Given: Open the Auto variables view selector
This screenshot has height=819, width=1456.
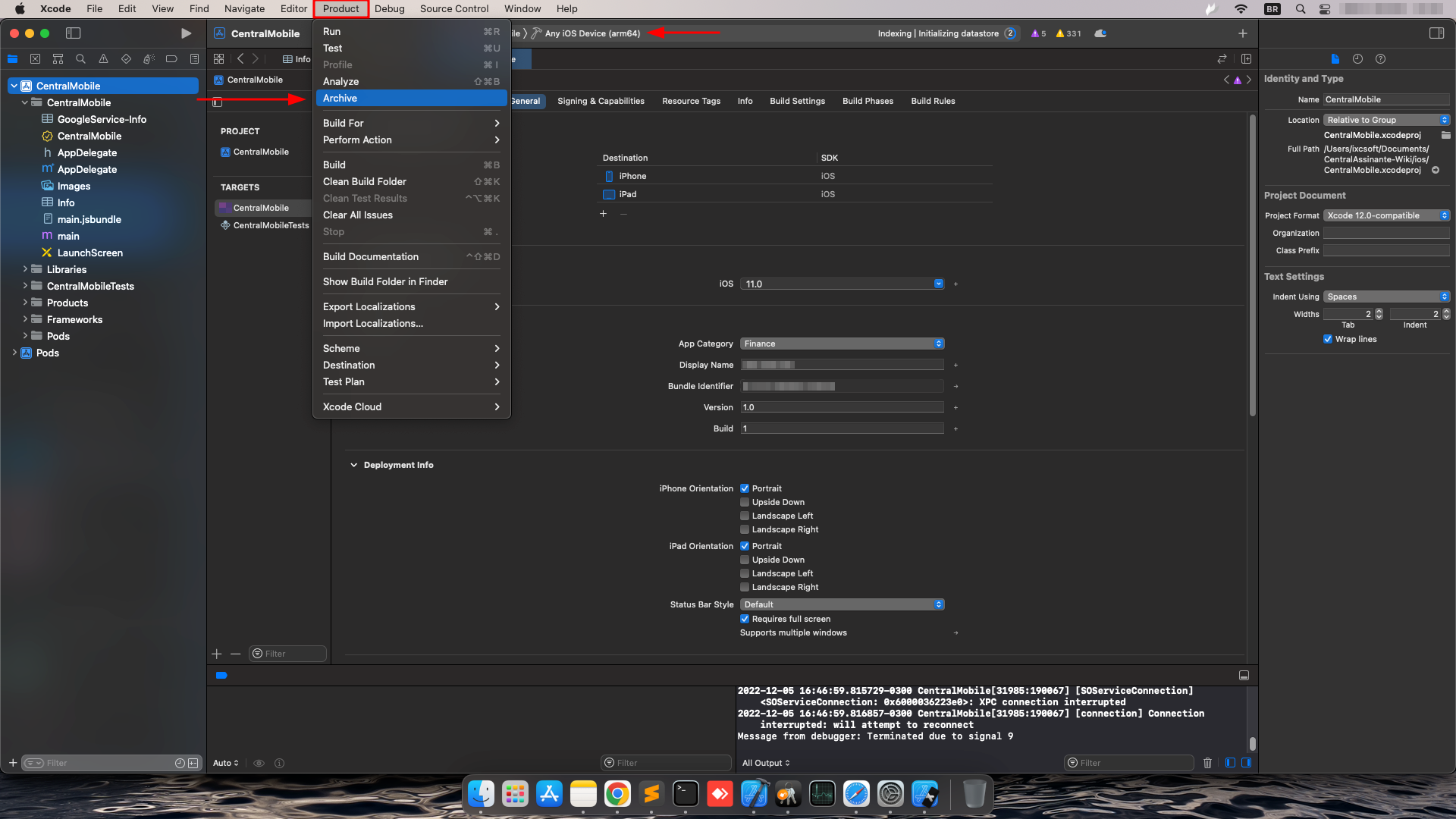Looking at the screenshot, I should [226, 763].
